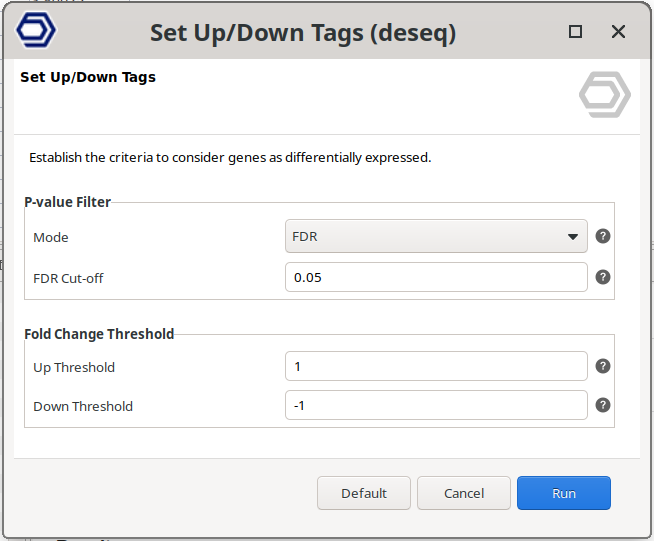654x541 pixels.
Task: Click the Down Threshold input field
Action: [x=435, y=405]
